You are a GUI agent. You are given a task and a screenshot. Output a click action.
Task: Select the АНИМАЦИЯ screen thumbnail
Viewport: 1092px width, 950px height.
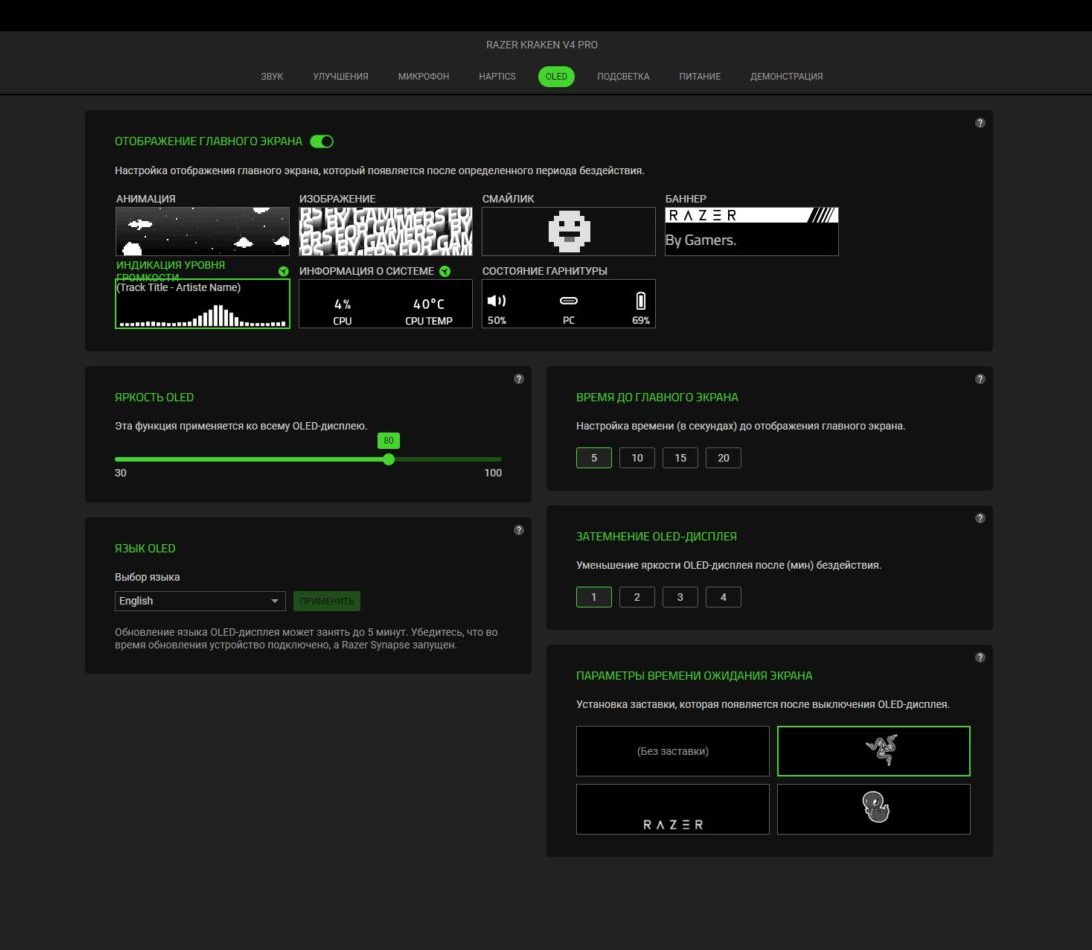[x=202, y=231]
